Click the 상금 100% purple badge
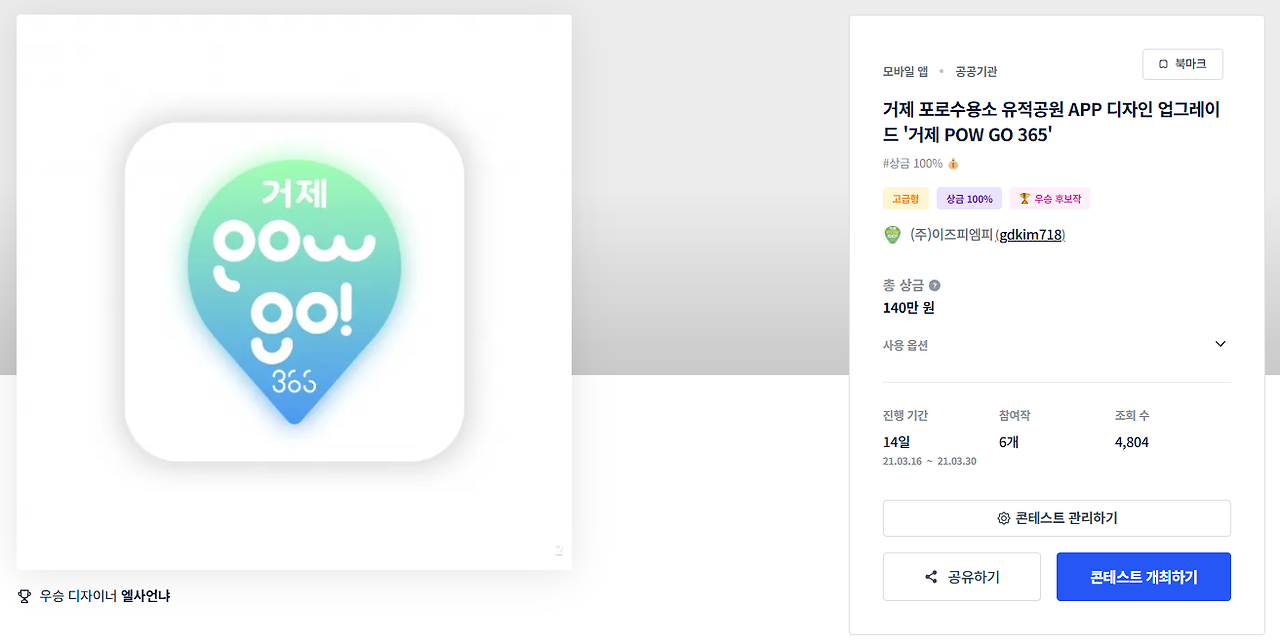1280x642 pixels. (969, 199)
